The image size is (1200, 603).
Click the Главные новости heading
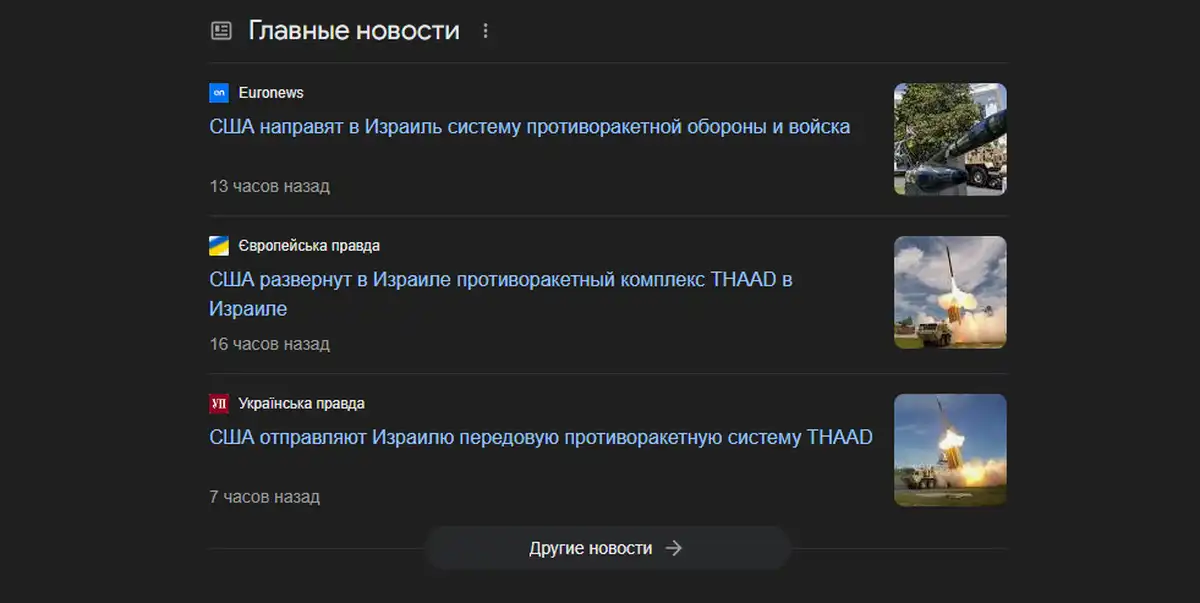(354, 31)
